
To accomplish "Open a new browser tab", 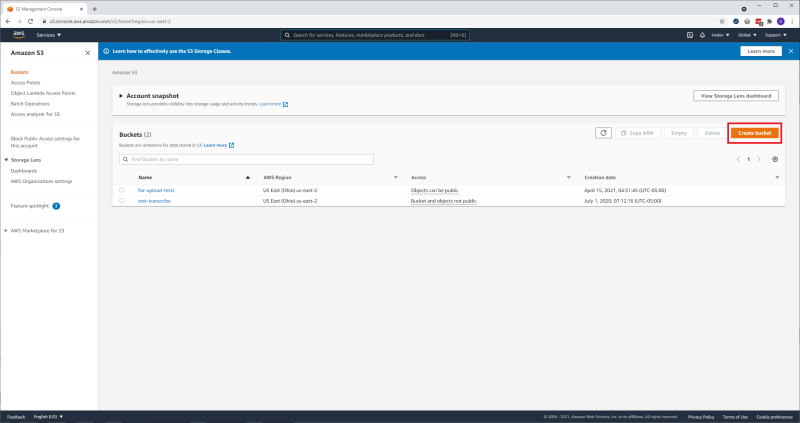I will (94, 9).
